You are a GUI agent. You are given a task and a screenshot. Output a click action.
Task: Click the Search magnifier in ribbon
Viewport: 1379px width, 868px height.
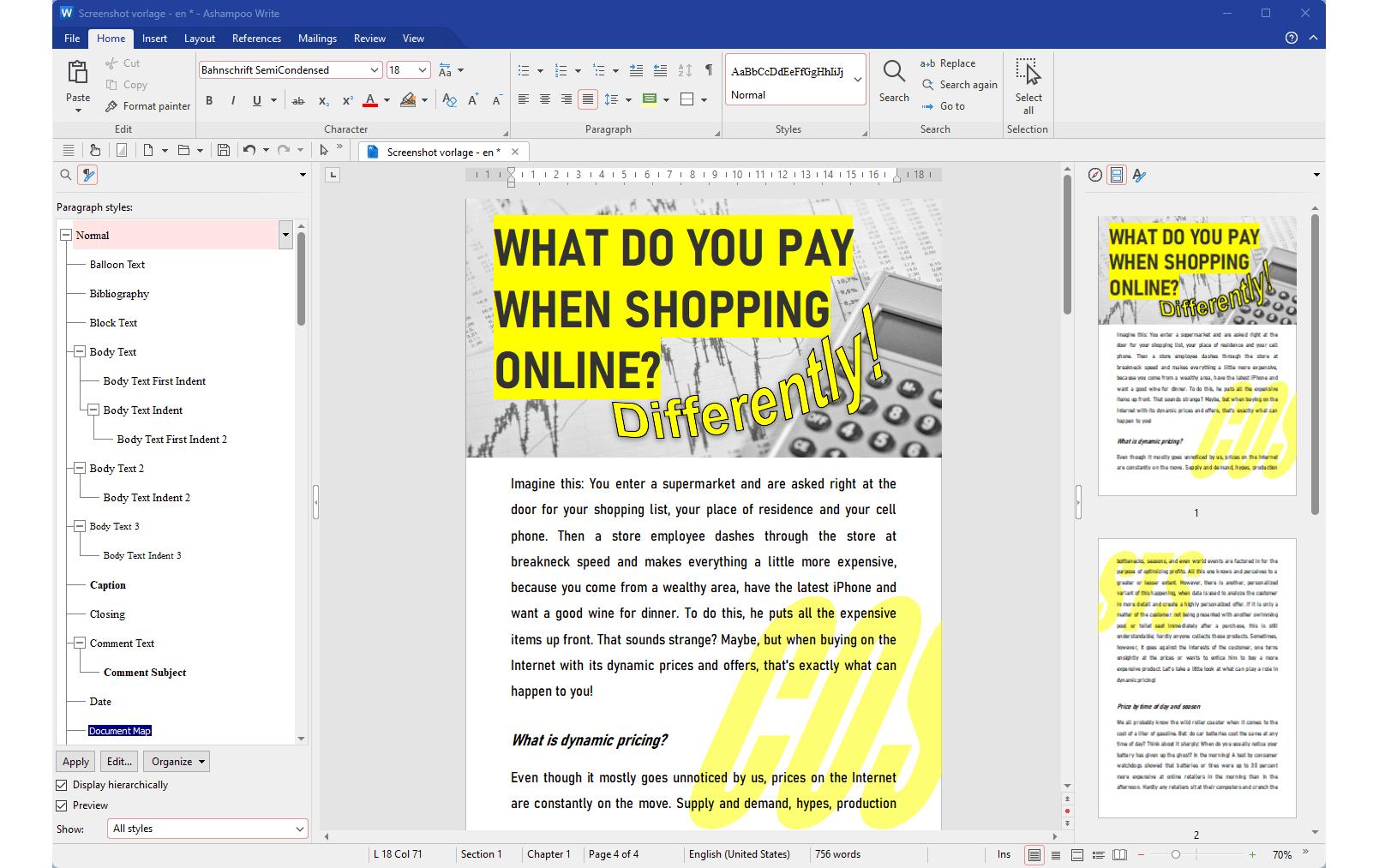893,72
